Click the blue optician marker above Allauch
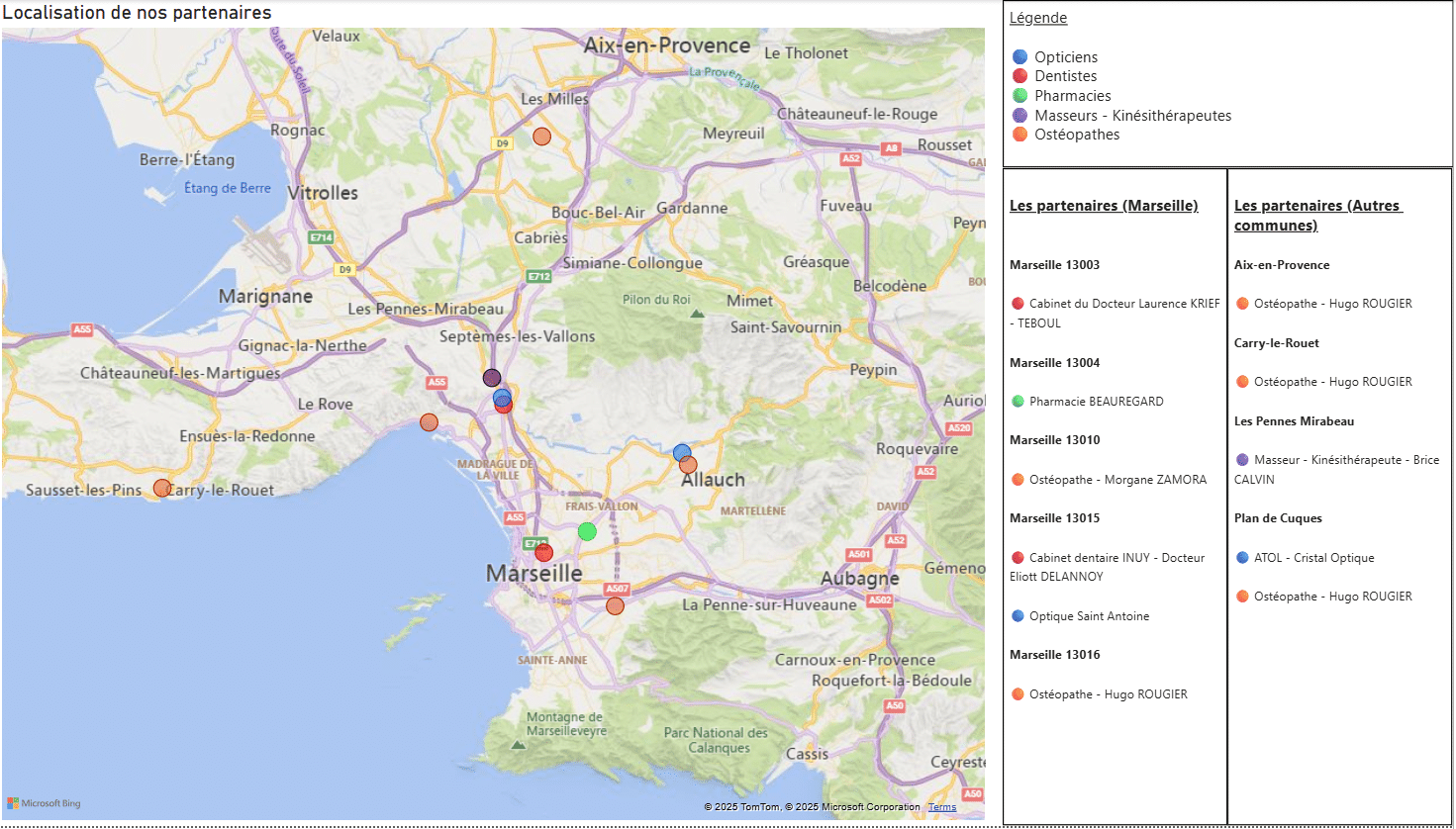This screenshot has width=1456, height=829. pos(681,452)
